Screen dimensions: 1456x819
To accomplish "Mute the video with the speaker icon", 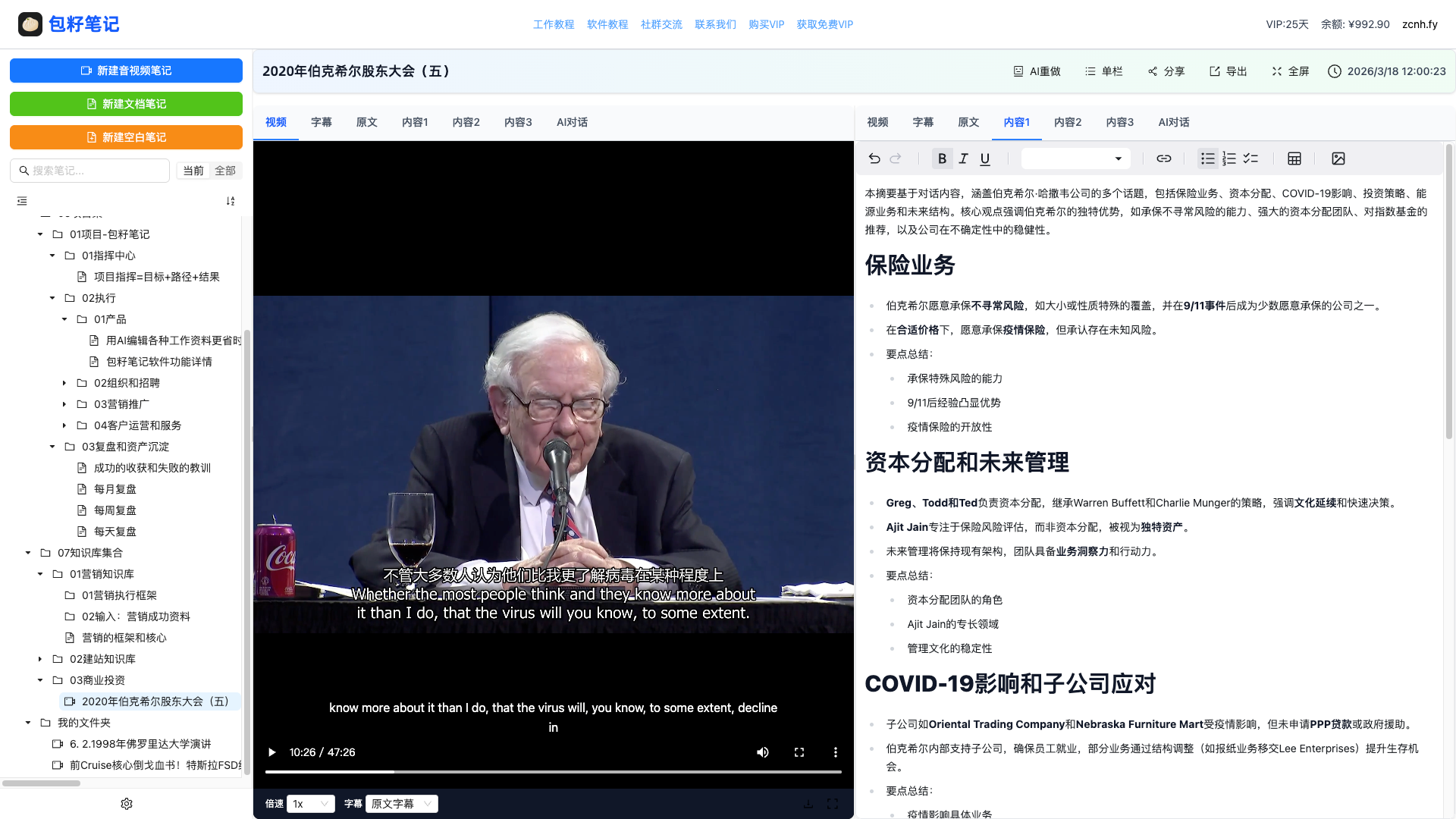I will pos(763,752).
